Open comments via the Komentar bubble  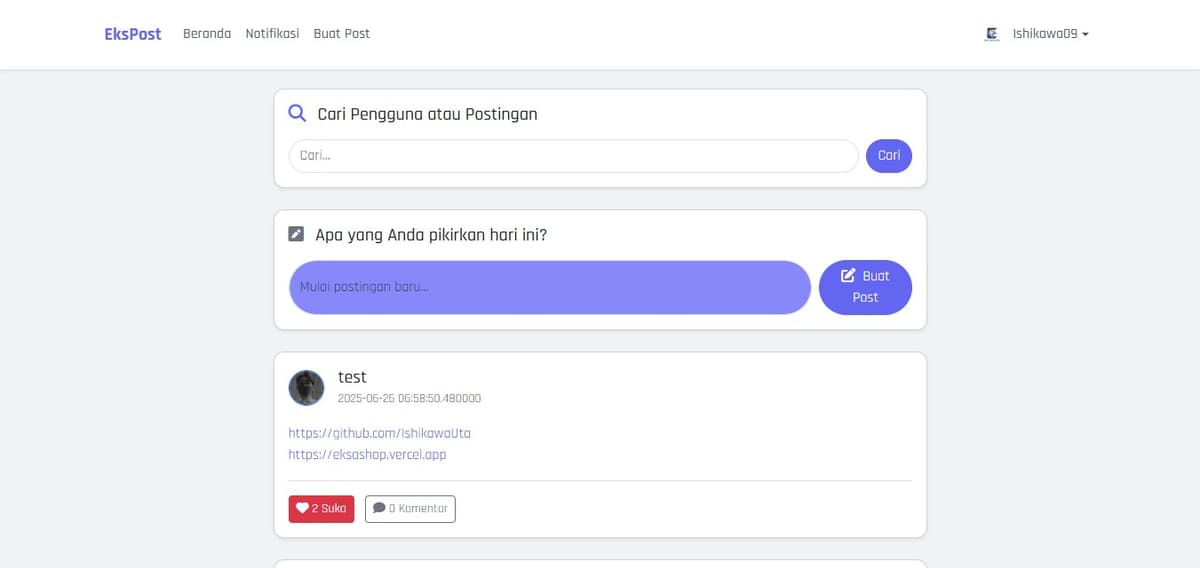click(x=410, y=509)
